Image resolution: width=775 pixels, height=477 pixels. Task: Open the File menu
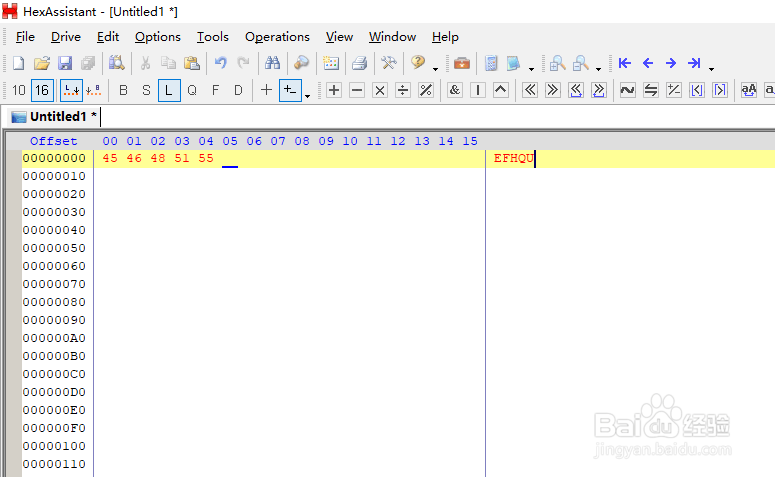click(x=25, y=37)
